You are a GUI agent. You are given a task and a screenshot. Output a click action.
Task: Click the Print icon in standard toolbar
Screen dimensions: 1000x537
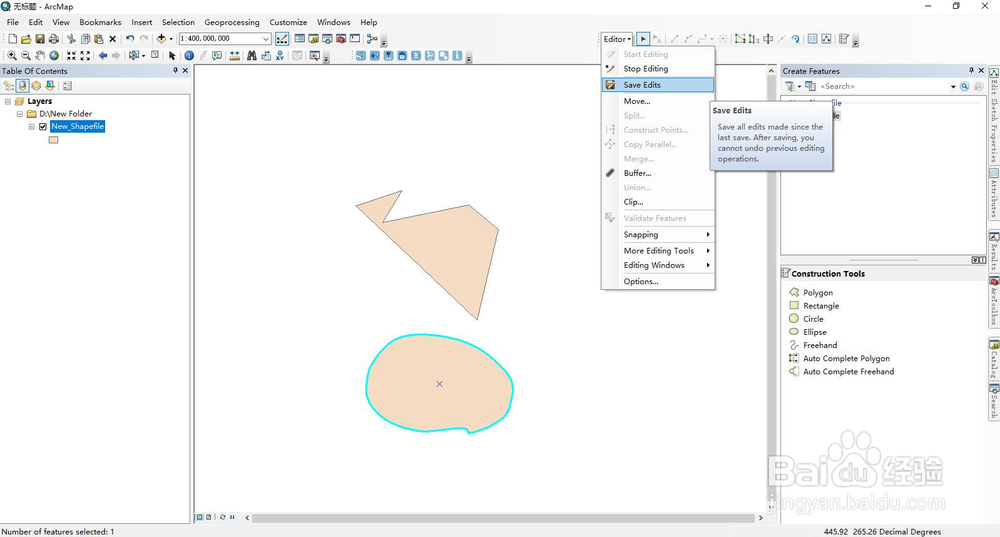pyautogui.click(x=54, y=39)
